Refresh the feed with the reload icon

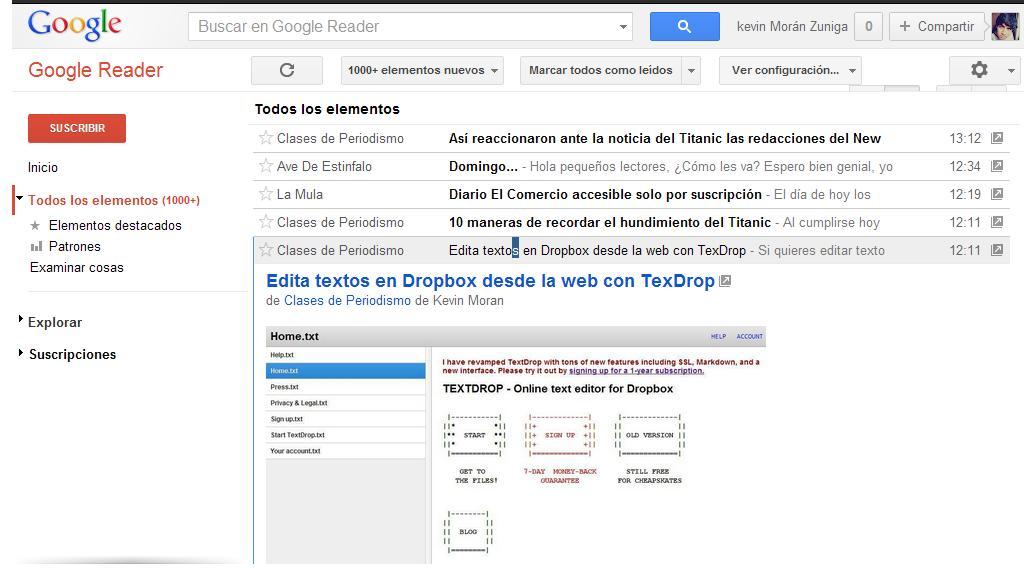[x=287, y=70]
